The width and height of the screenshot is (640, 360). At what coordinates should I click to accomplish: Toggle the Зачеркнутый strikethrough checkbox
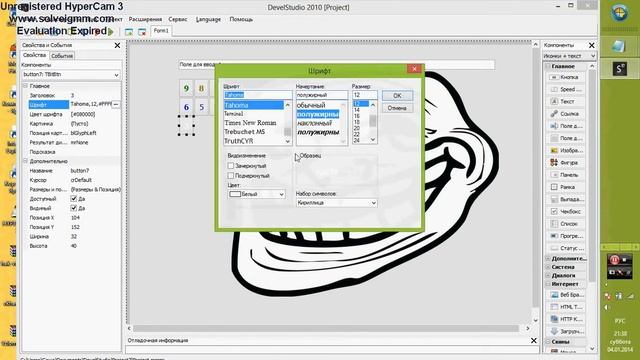point(231,166)
